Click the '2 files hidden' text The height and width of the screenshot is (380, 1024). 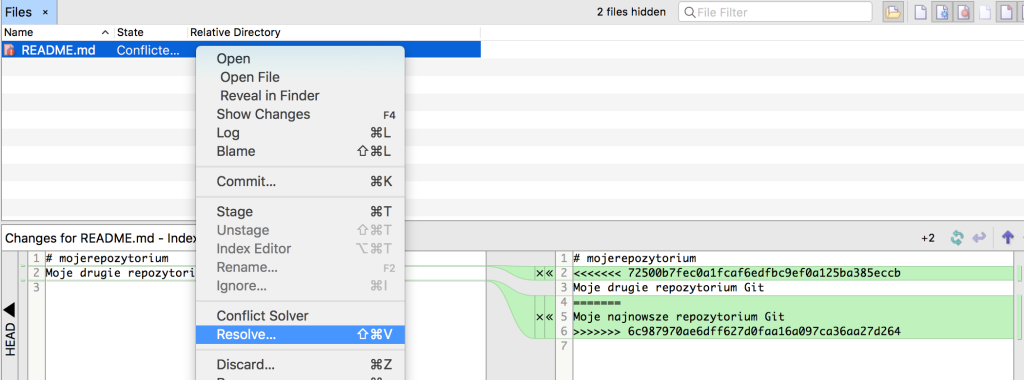pyautogui.click(x=631, y=12)
